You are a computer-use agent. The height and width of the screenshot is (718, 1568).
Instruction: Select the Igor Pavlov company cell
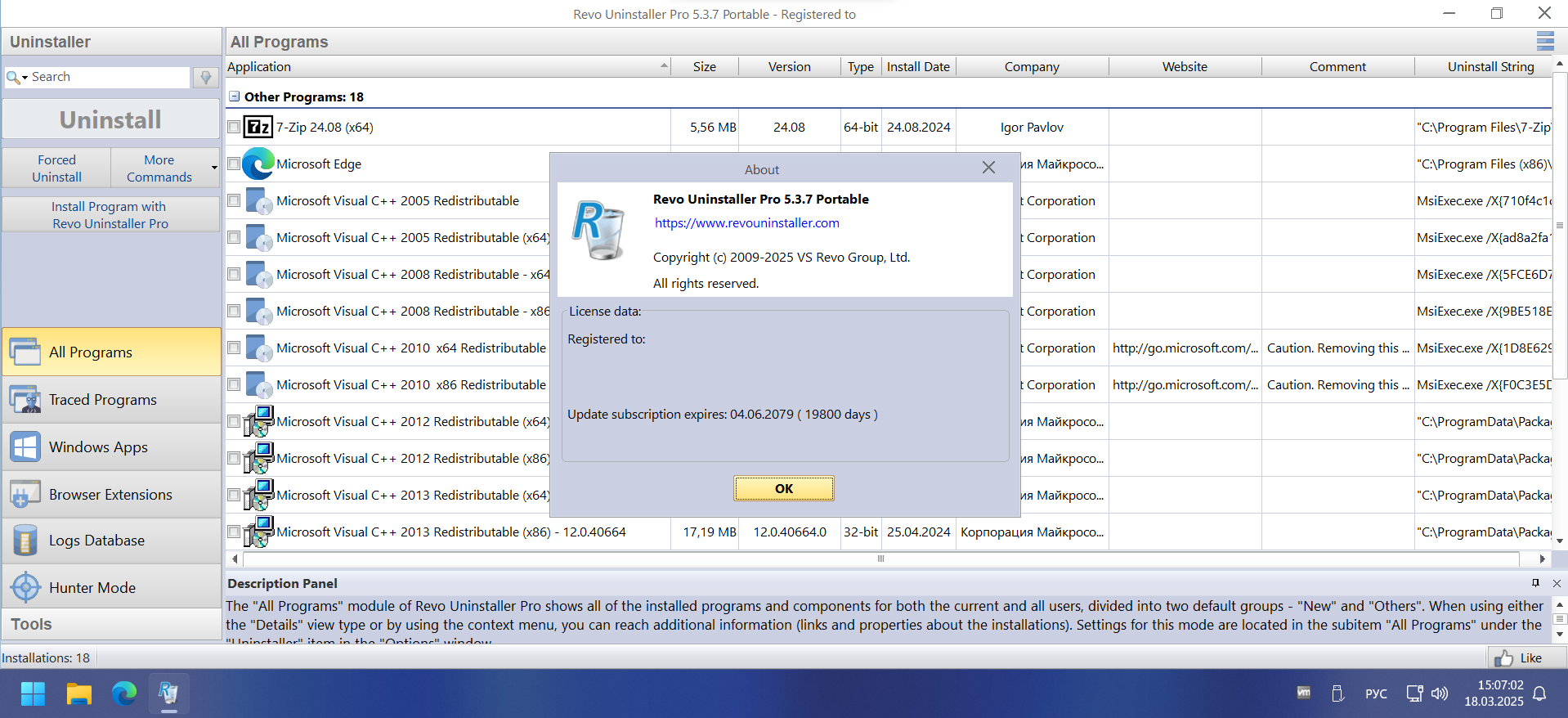click(1033, 127)
